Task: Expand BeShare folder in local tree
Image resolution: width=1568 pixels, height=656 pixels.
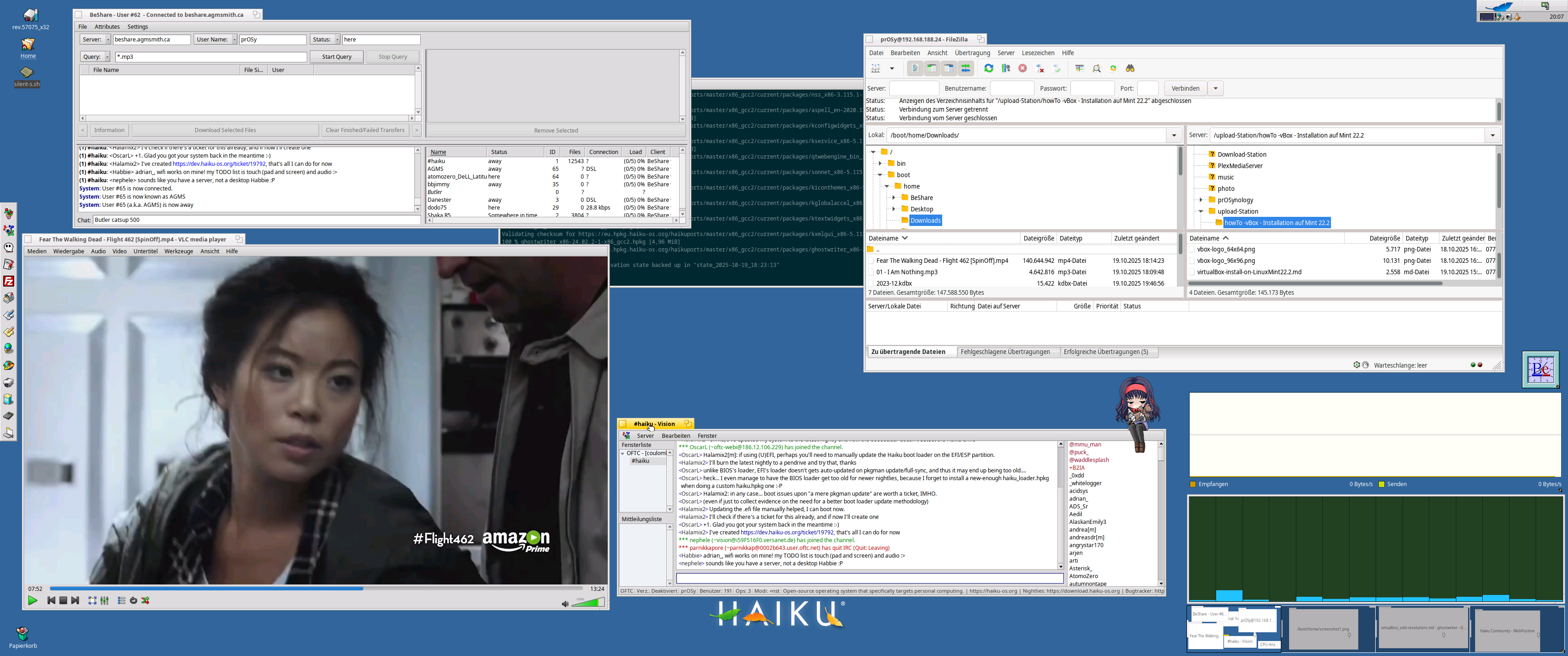Action: coord(893,198)
